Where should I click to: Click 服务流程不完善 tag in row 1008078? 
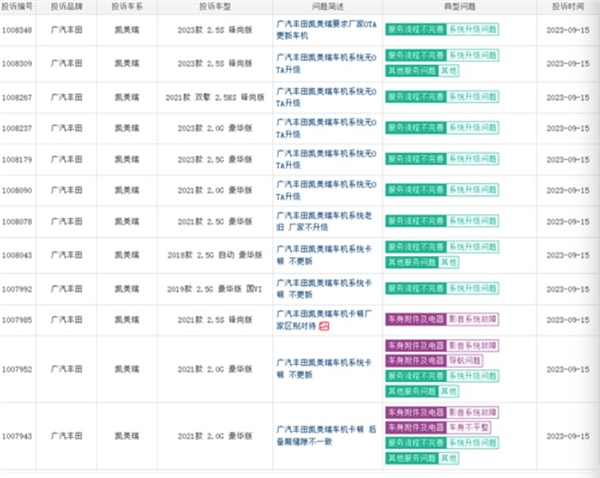click(x=416, y=221)
